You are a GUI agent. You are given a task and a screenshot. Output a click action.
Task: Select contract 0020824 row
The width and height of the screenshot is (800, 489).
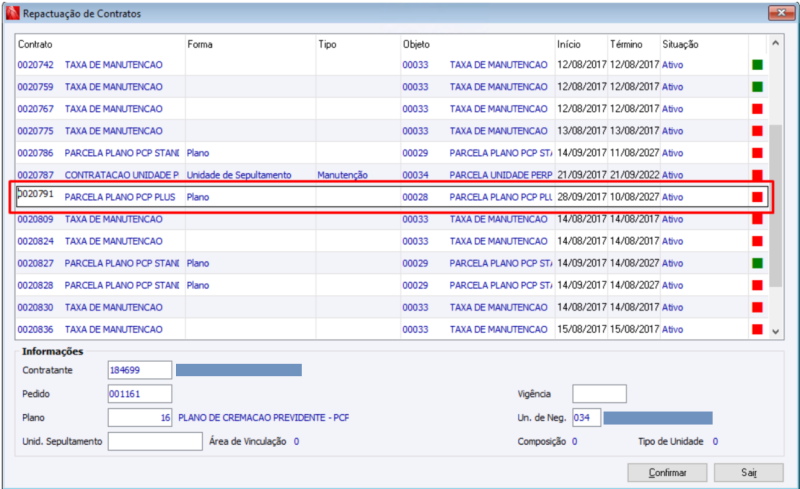point(392,241)
